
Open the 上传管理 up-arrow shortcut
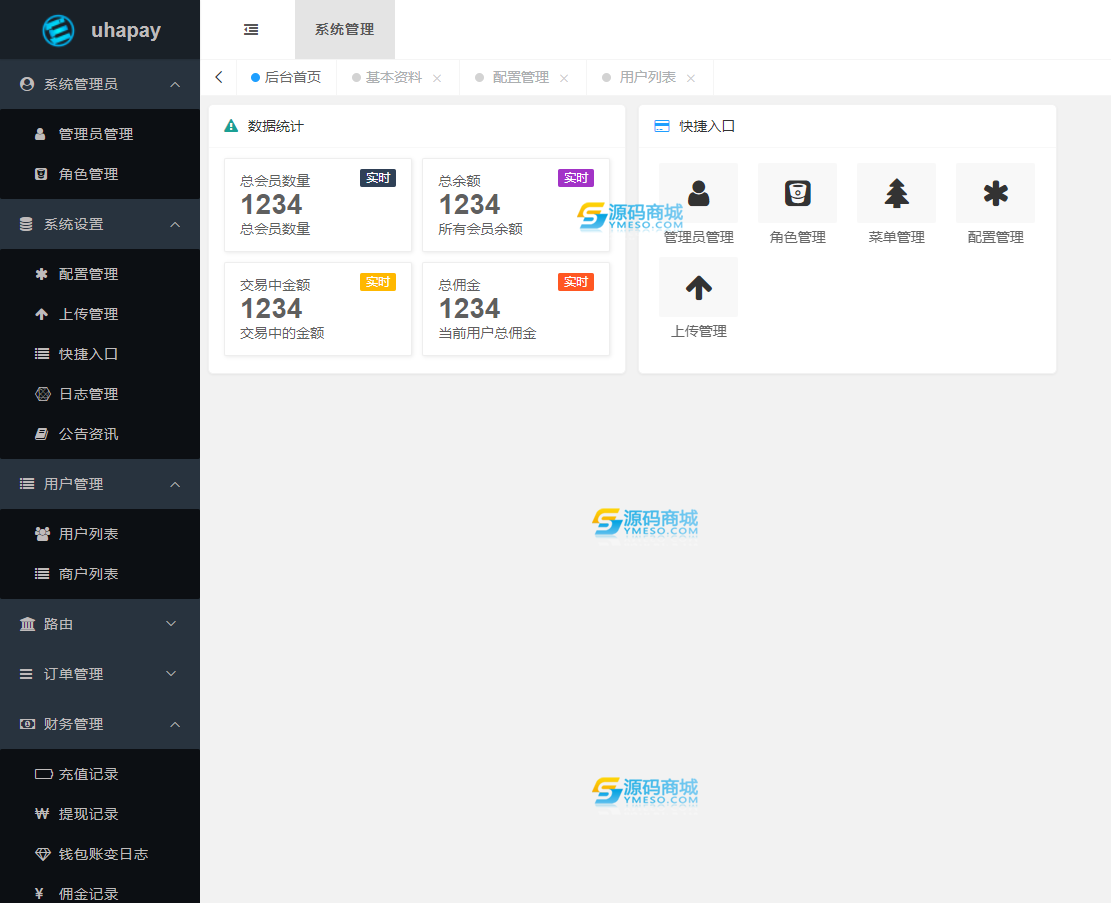[x=698, y=287]
